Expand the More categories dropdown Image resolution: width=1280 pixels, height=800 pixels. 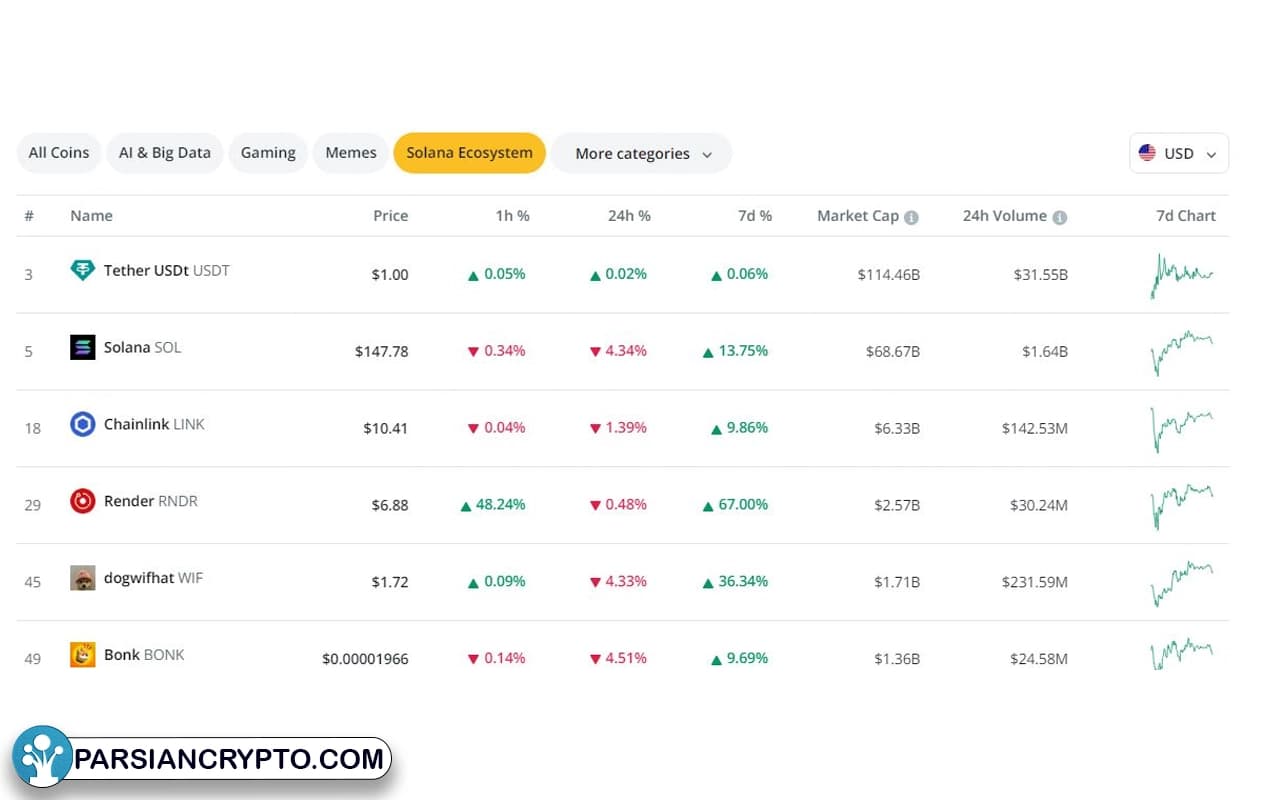click(x=642, y=153)
